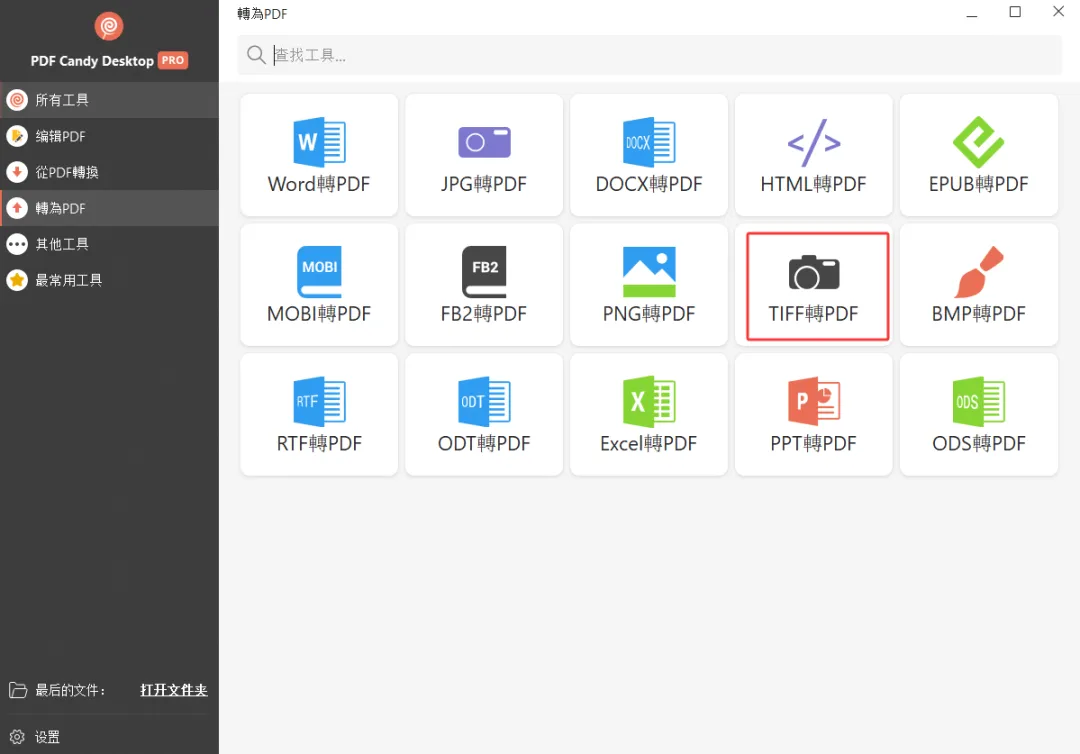1080x754 pixels.
Task: Open the RTF轉PDF tool
Action: [x=319, y=415]
